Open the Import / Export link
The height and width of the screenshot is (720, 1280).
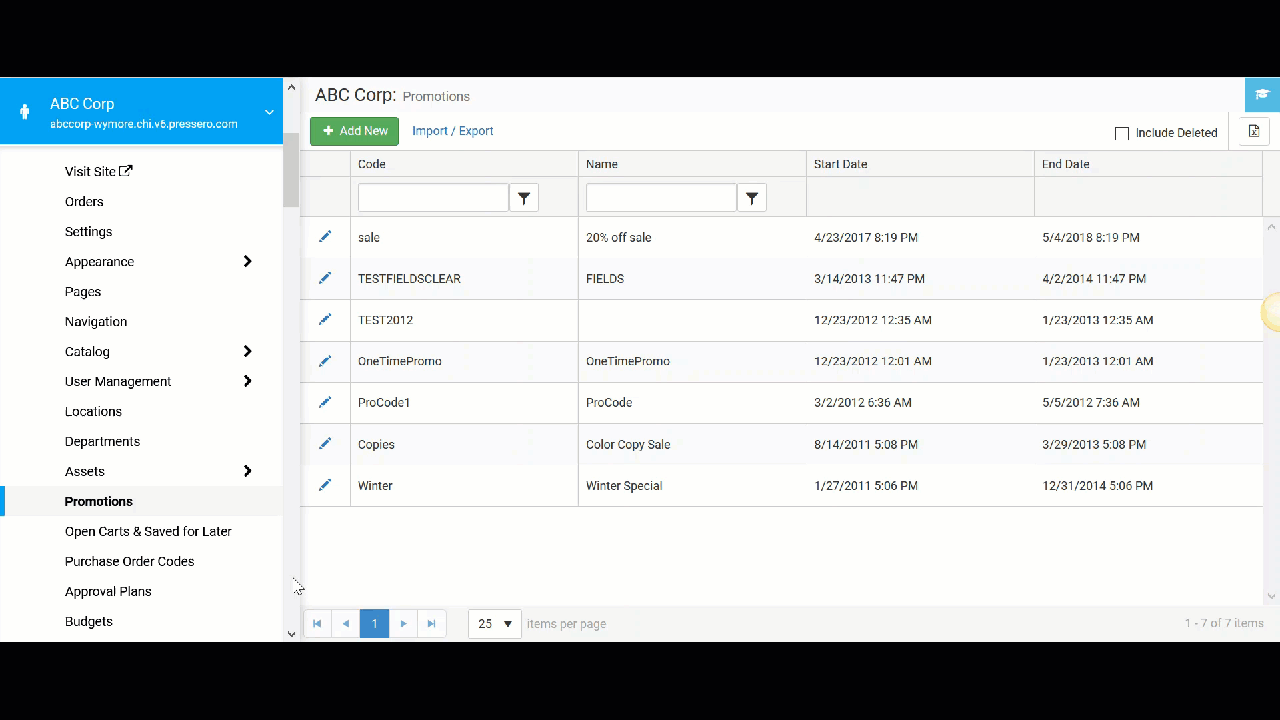click(x=452, y=131)
